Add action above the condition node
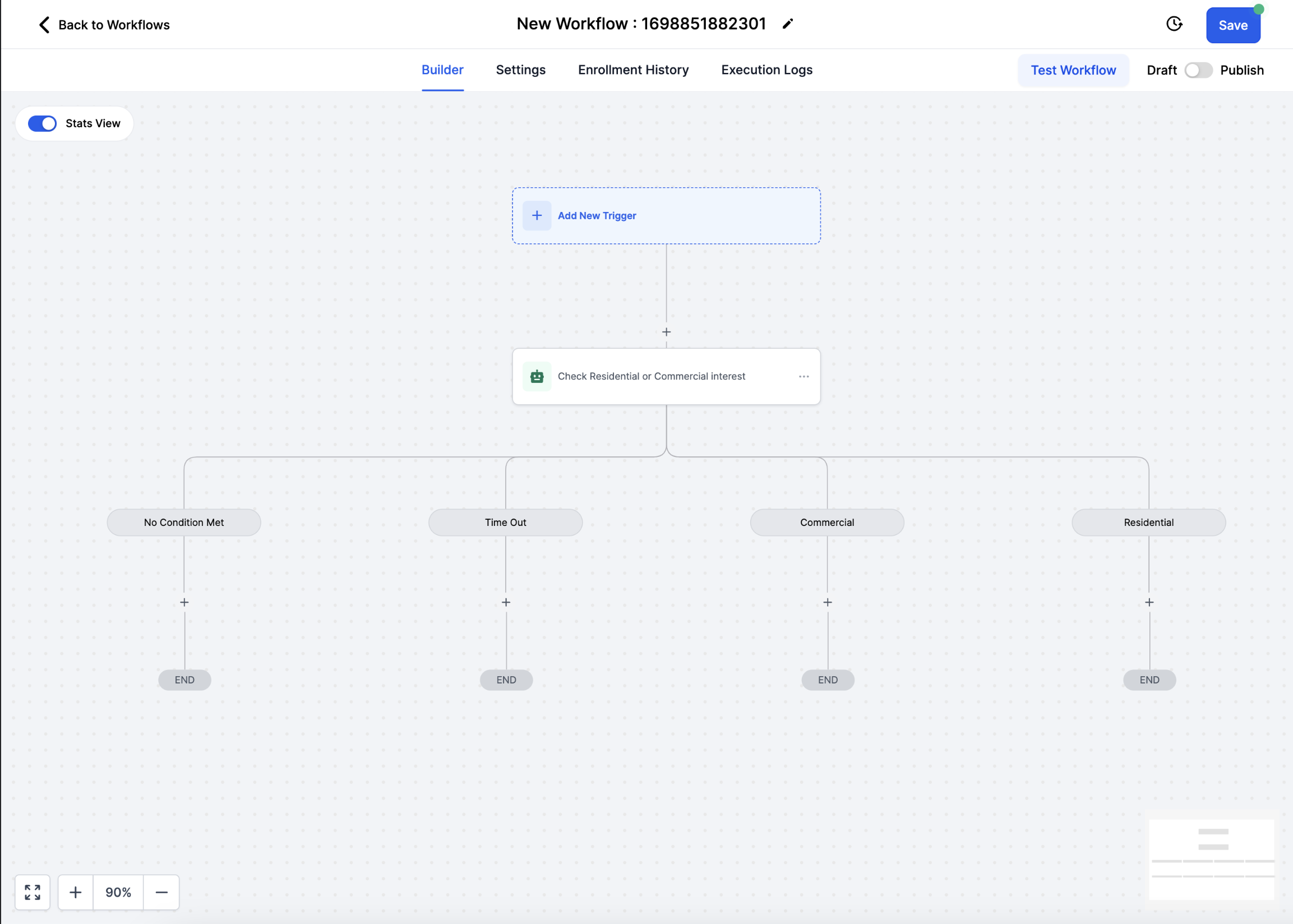Image resolution: width=1293 pixels, height=924 pixels. [666, 332]
